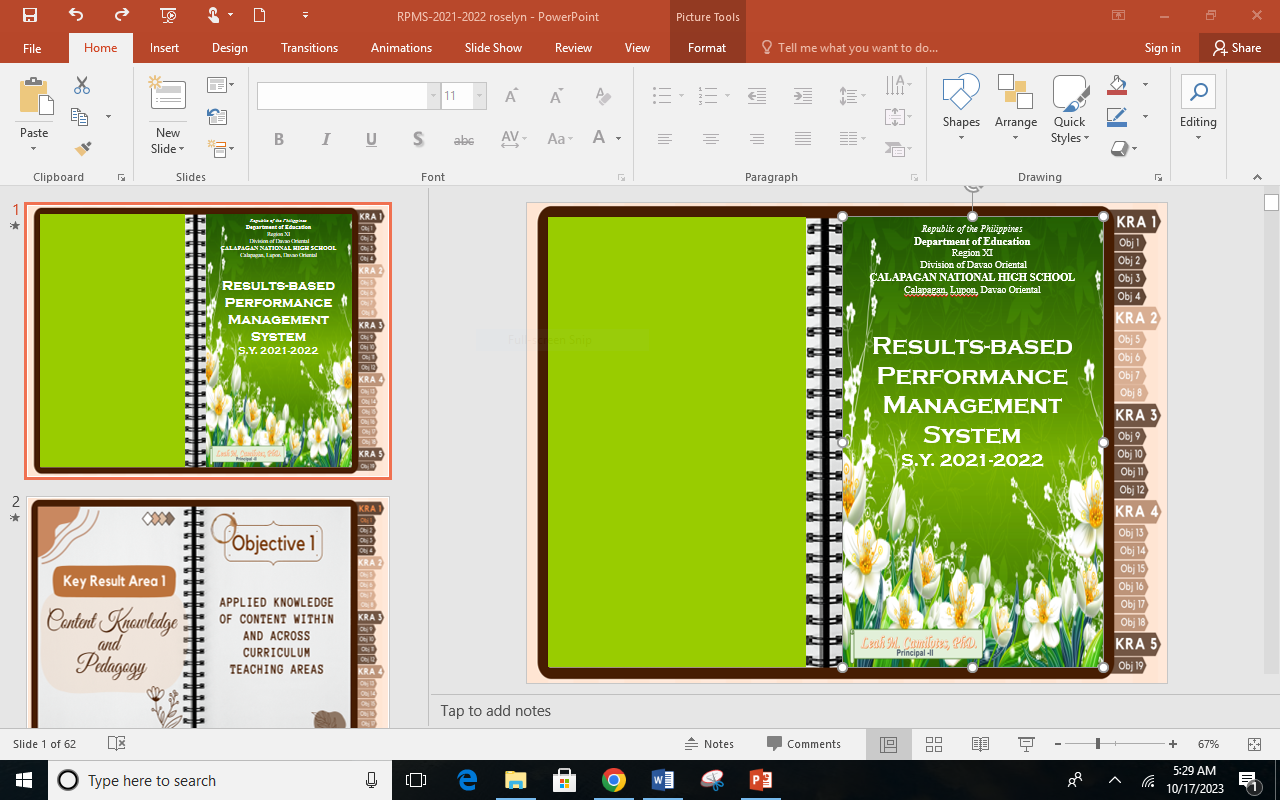Switch to Reading View
This screenshot has width=1280, height=800.
[x=980, y=744]
